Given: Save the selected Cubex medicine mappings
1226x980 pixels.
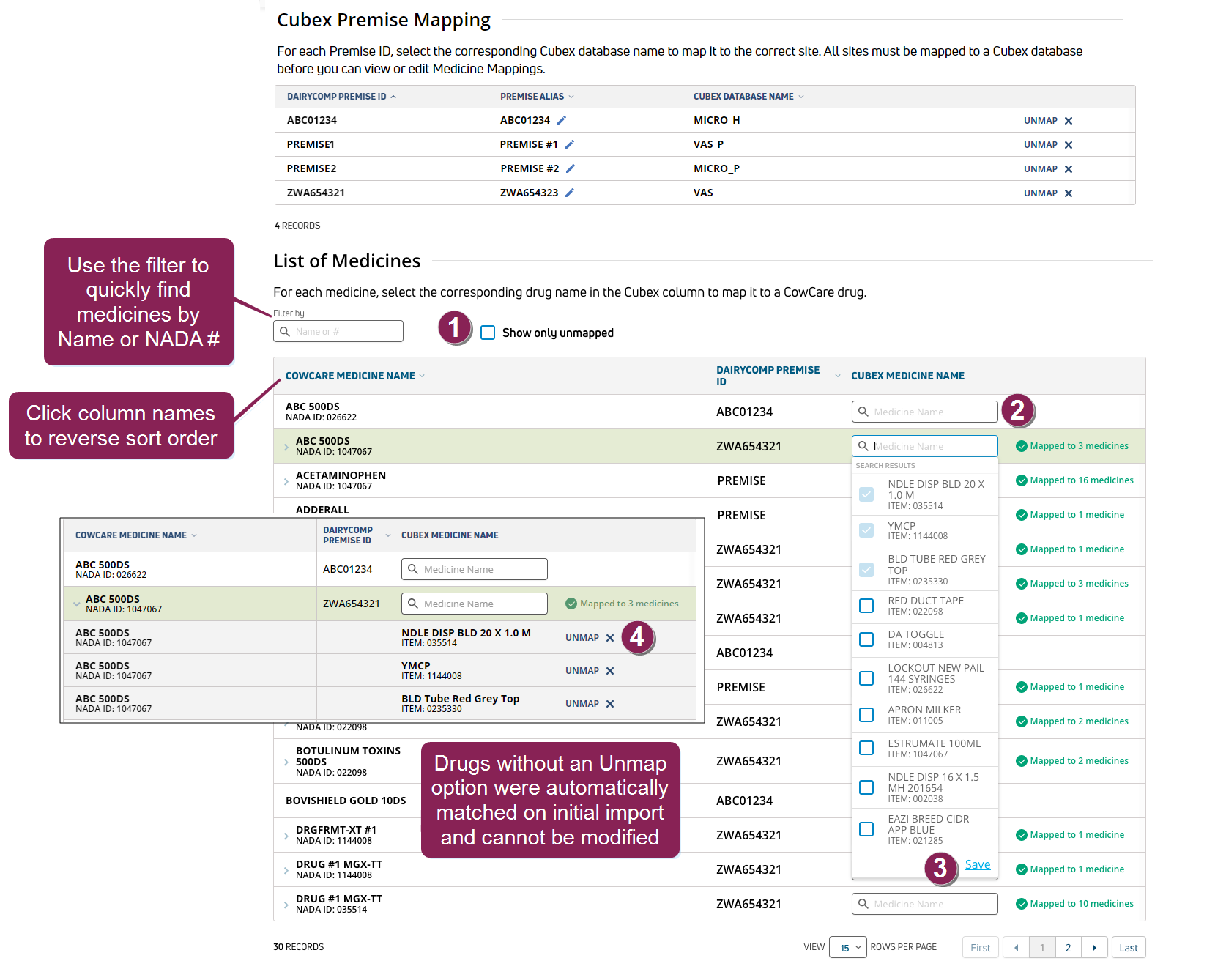Looking at the screenshot, I should click(x=977, y=864).
